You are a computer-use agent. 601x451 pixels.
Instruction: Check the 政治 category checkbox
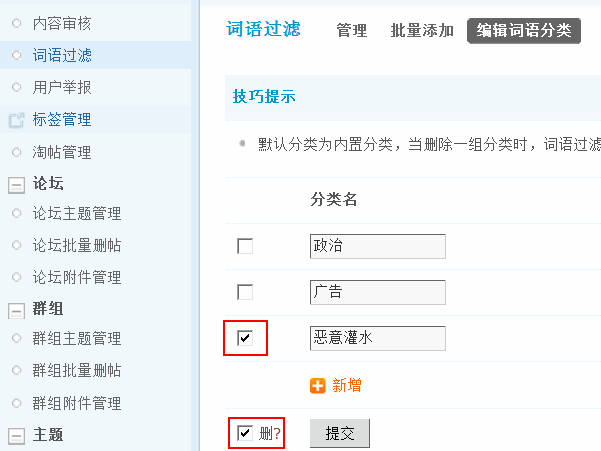245,246
